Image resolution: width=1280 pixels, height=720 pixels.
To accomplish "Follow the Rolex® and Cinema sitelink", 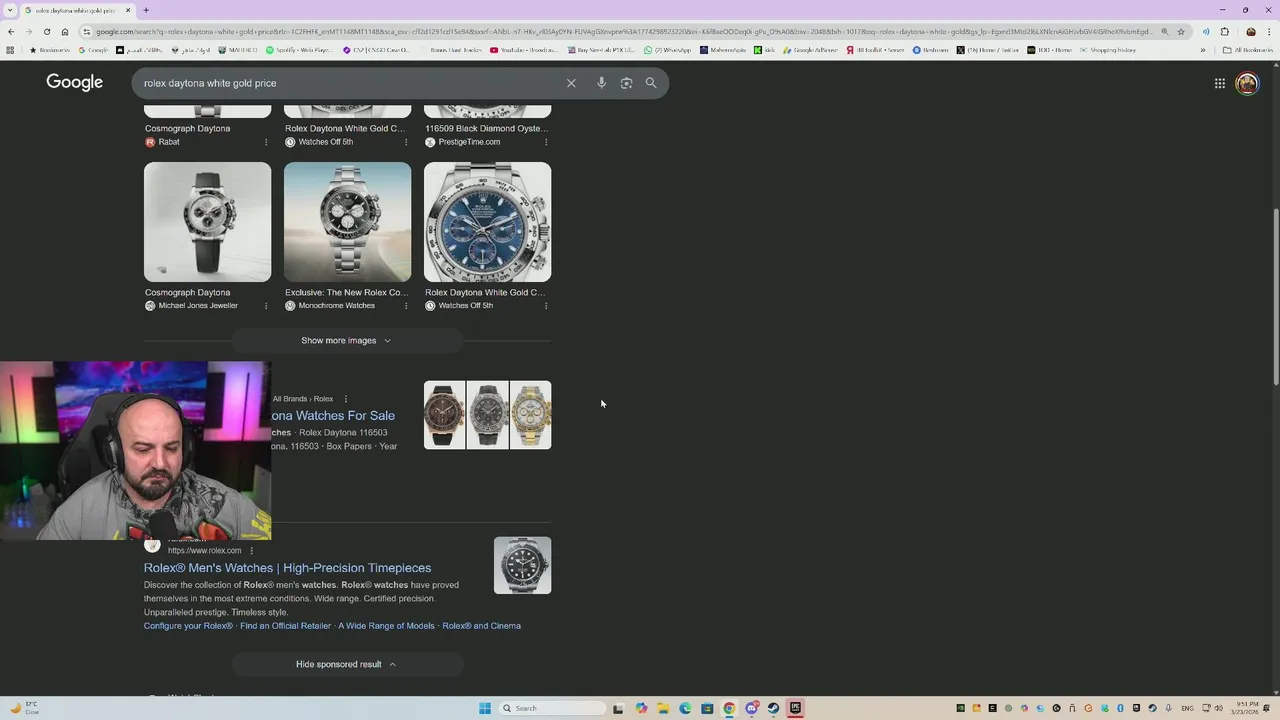I will pos(481,626).
